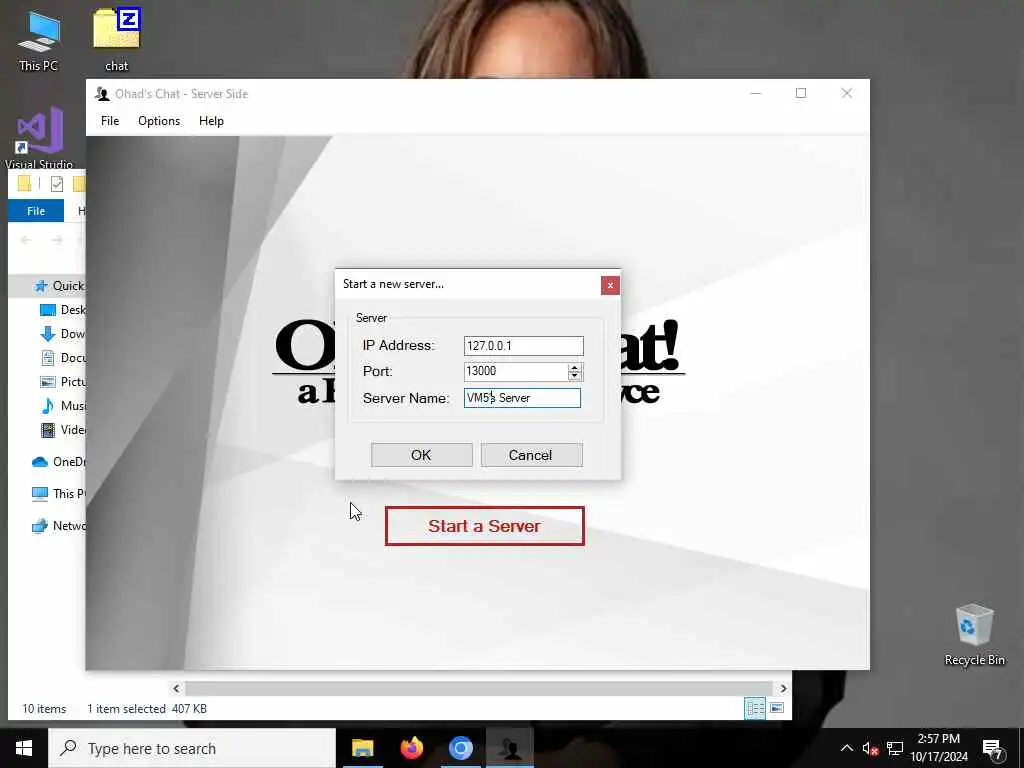Open Videos in Explorer sidebar
Viewport: 1024px width, 768px height.
(x=63, y=430)
